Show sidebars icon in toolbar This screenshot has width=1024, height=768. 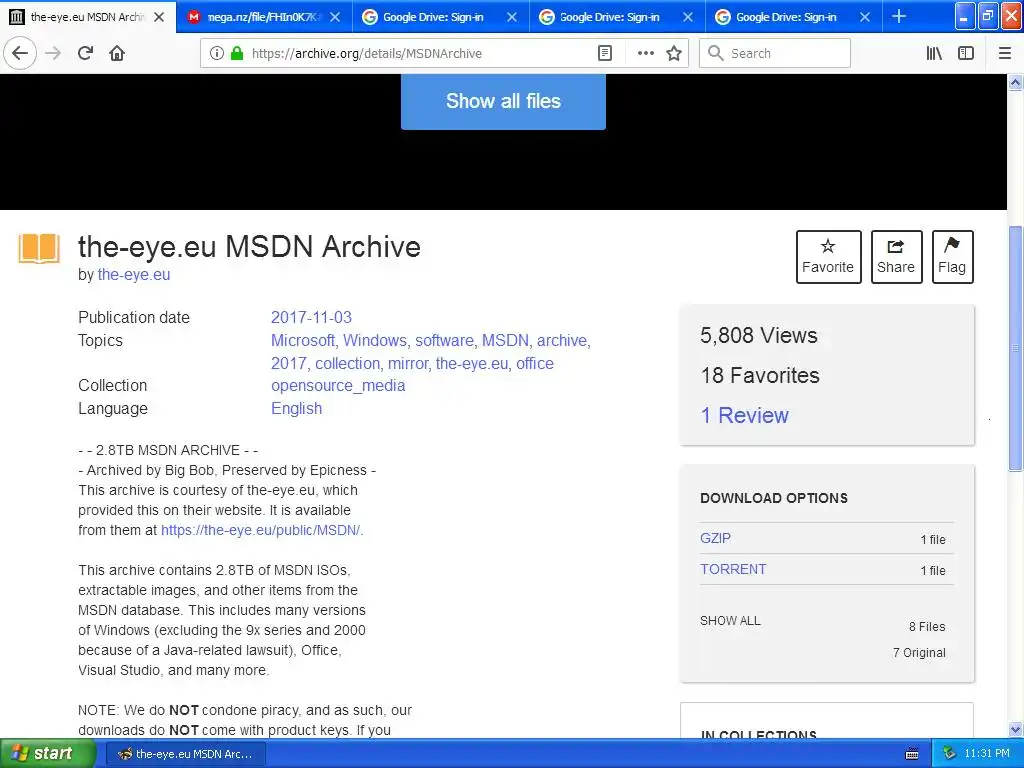[966, 53]
